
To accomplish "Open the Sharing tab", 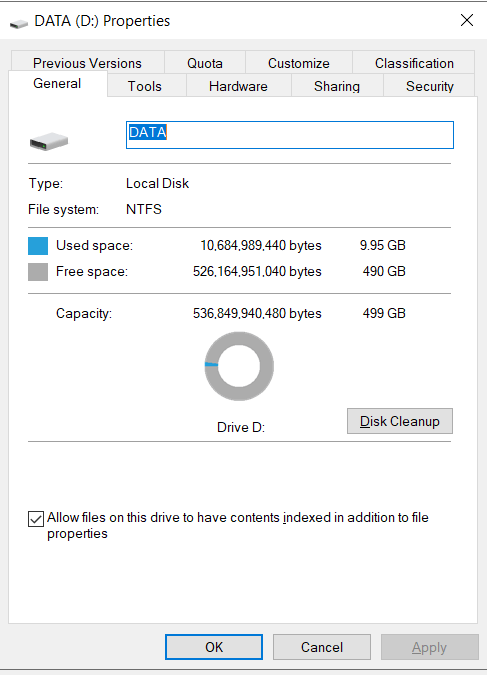I will pos(337,86).
